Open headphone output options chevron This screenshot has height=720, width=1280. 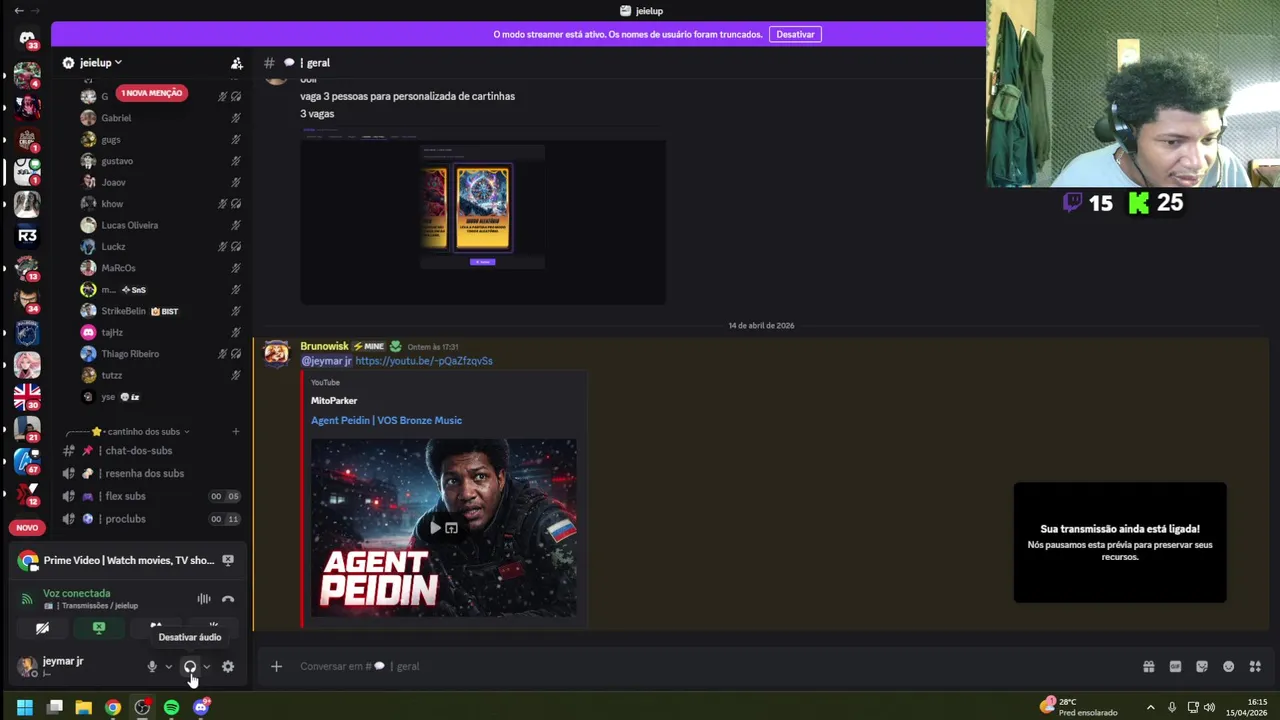click(207, 667)
